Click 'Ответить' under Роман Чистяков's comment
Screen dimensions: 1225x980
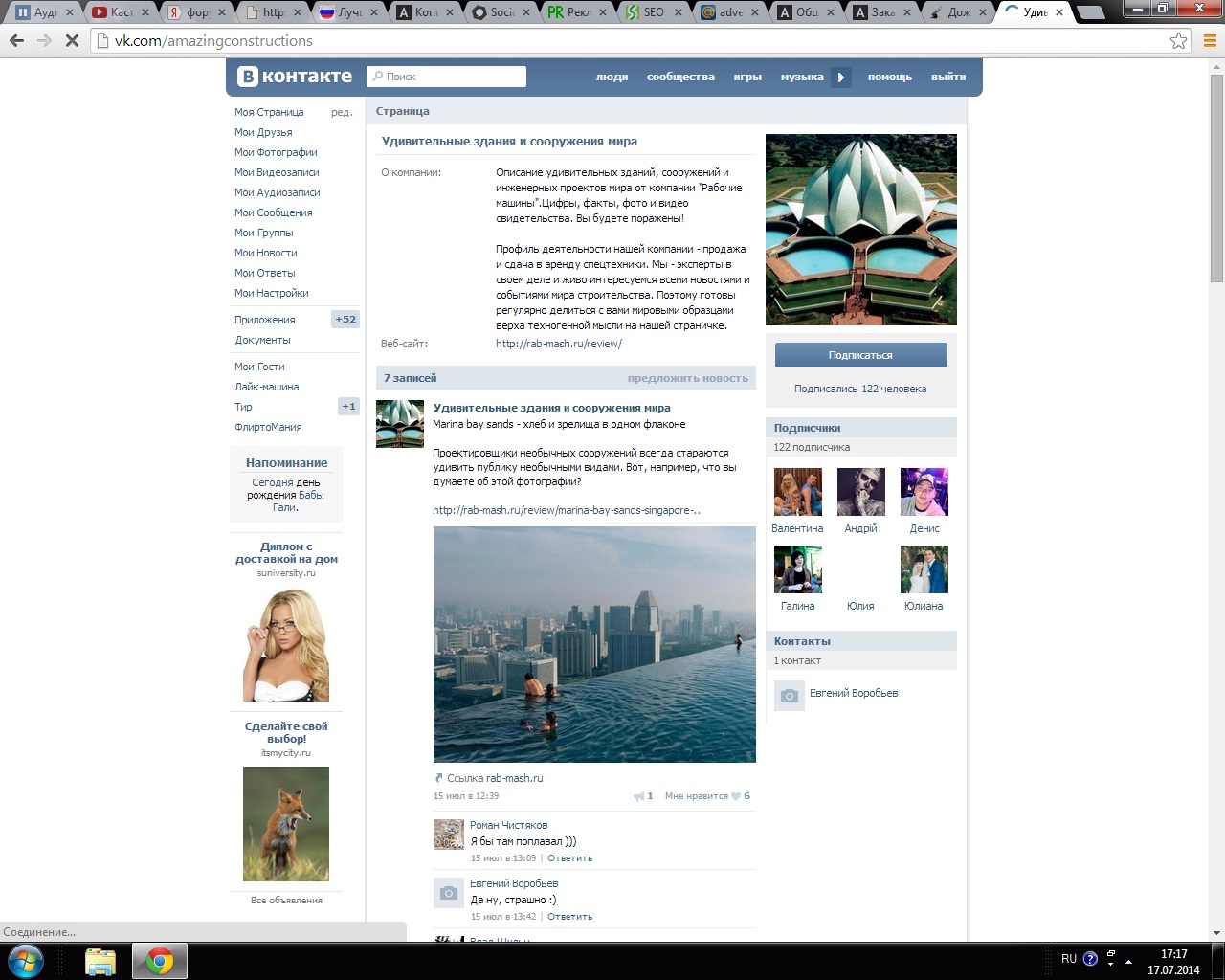[x=569, y=858]
